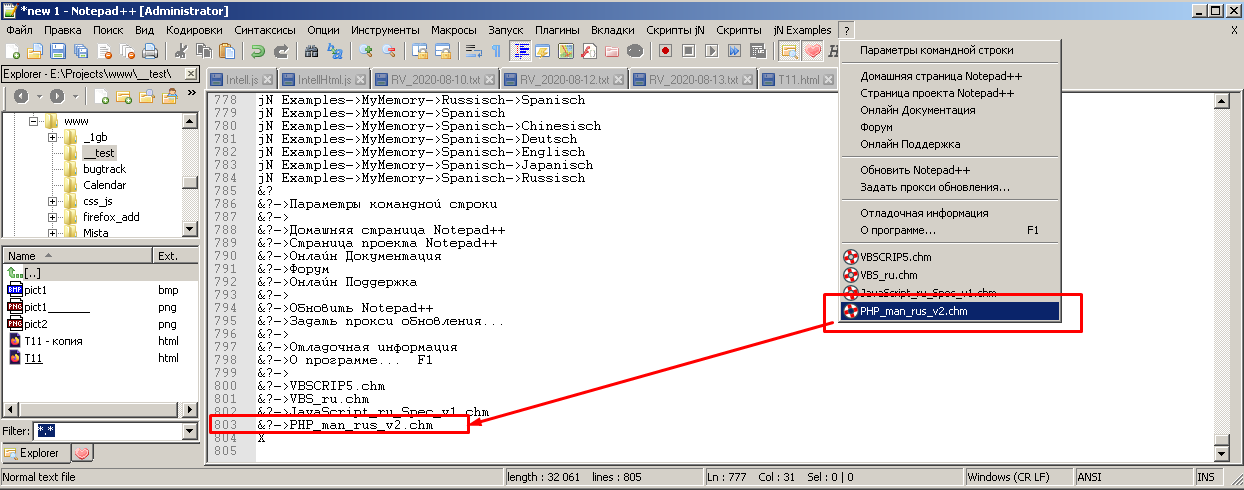Click Explorer panel back navigation icon
This screenshot has width=1244, height=490.
click(x=21, y=96)
